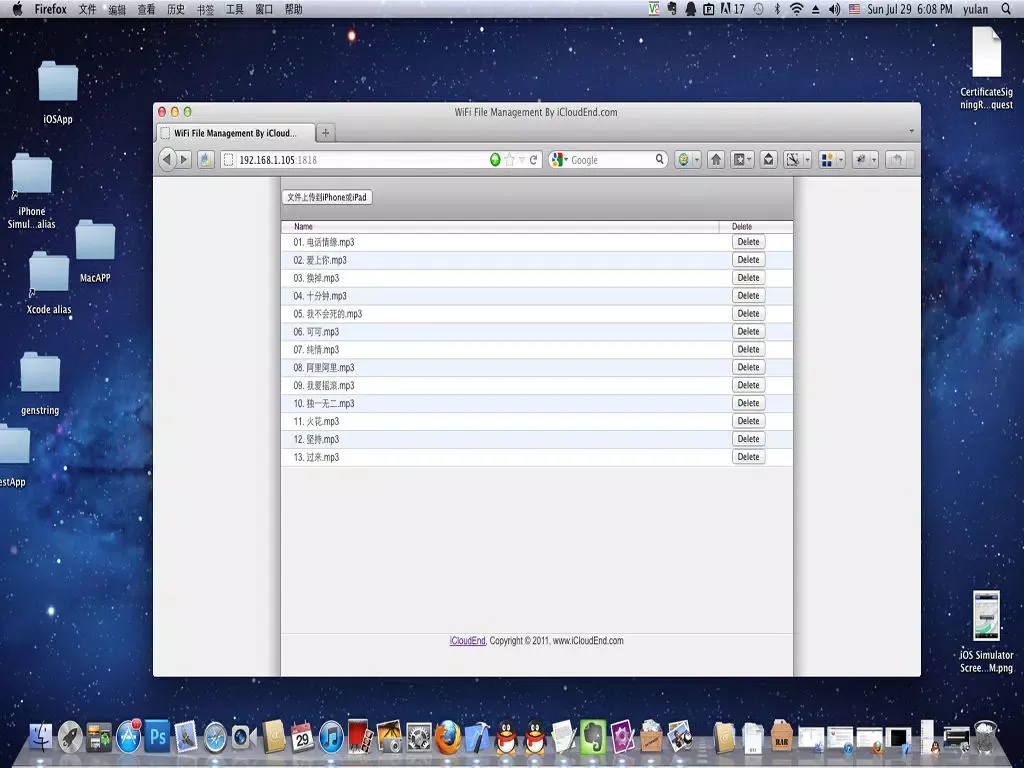Screen dimensions: 1024x768
Task: Open the 工具 menu
Action: pyautogui.click(x=234, y=9)
